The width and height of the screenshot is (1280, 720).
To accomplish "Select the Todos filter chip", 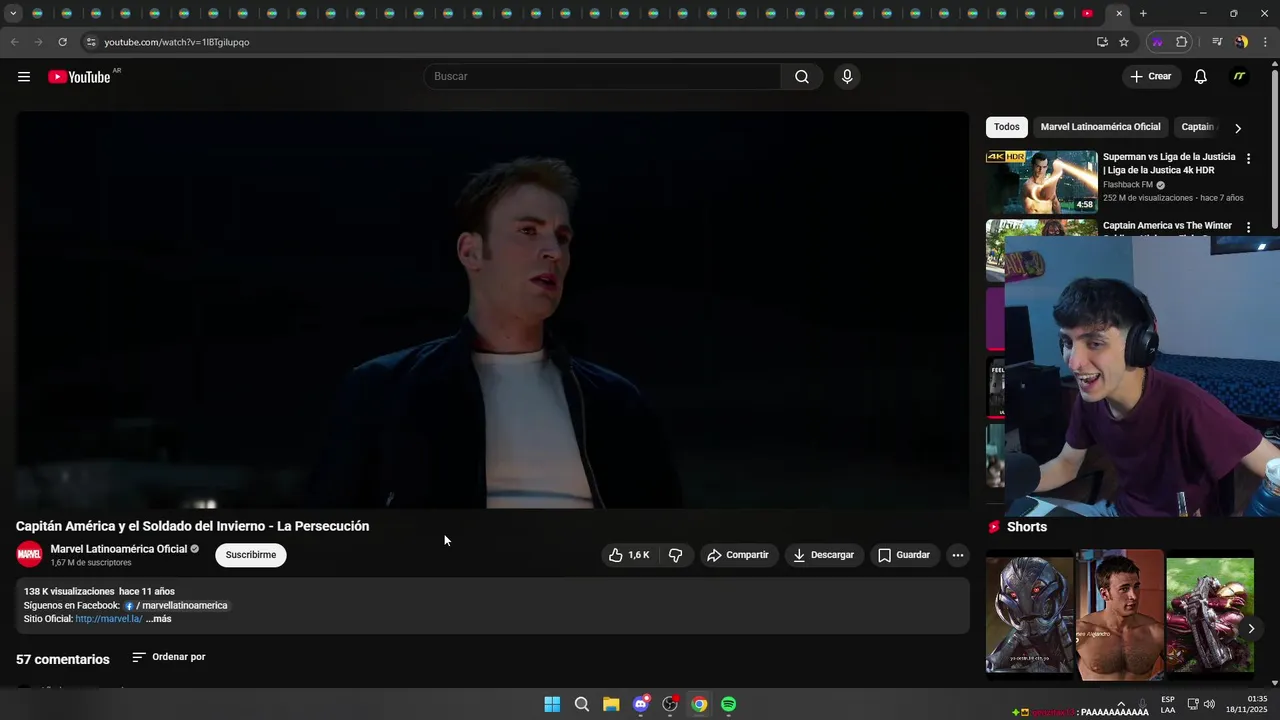I will tap(1007, 127).
